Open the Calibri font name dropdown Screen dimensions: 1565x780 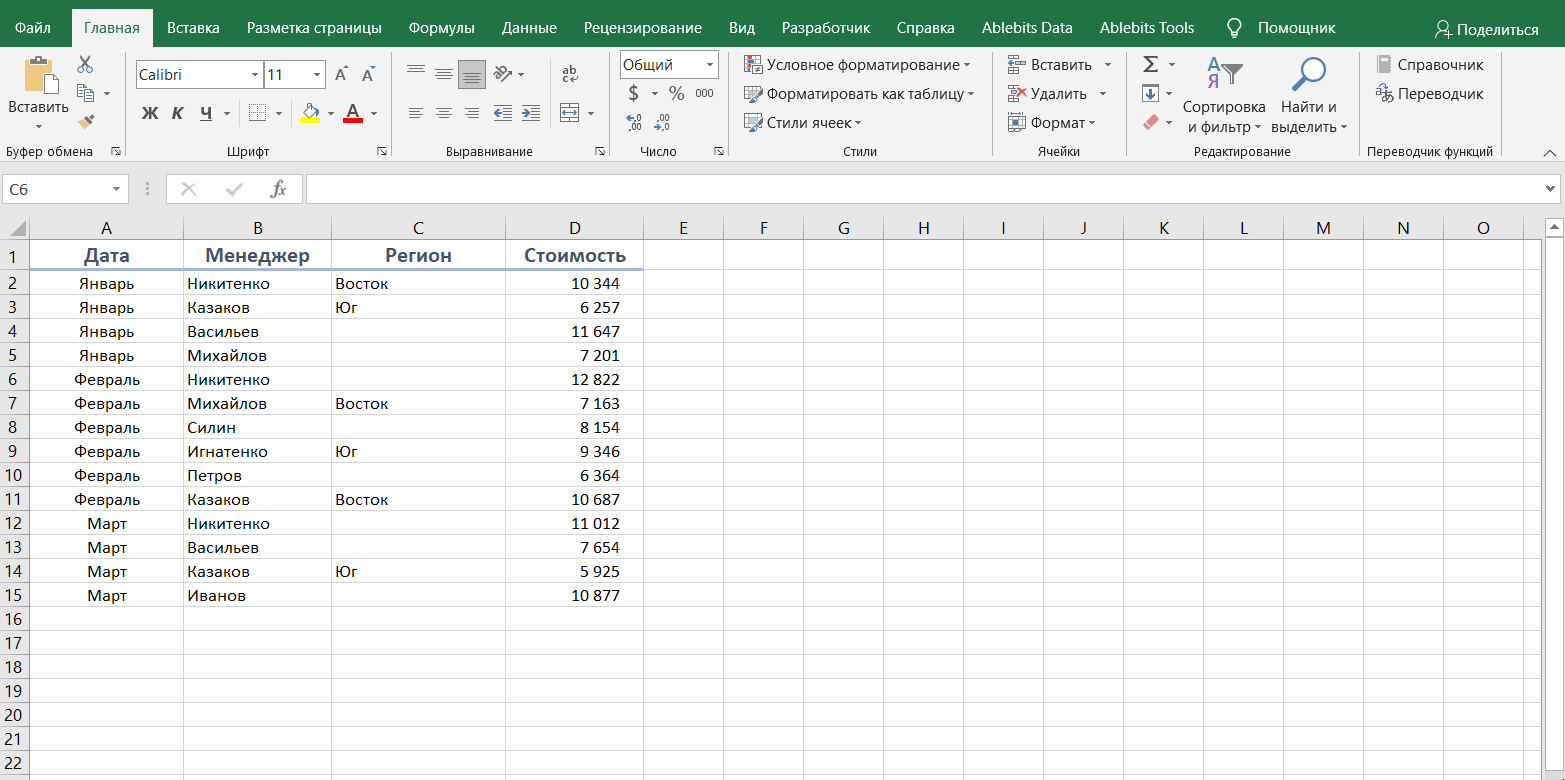coord(255,75)
